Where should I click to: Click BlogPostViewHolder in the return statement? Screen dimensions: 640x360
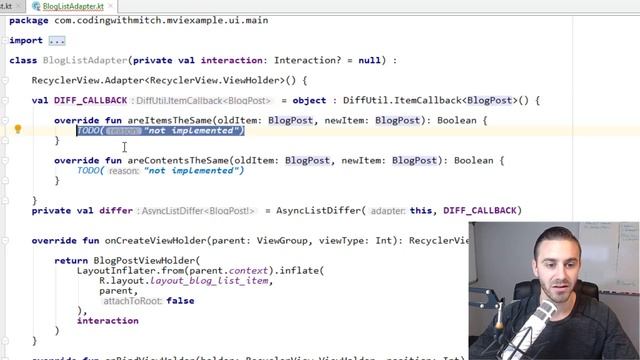click(x=144, y=260)
